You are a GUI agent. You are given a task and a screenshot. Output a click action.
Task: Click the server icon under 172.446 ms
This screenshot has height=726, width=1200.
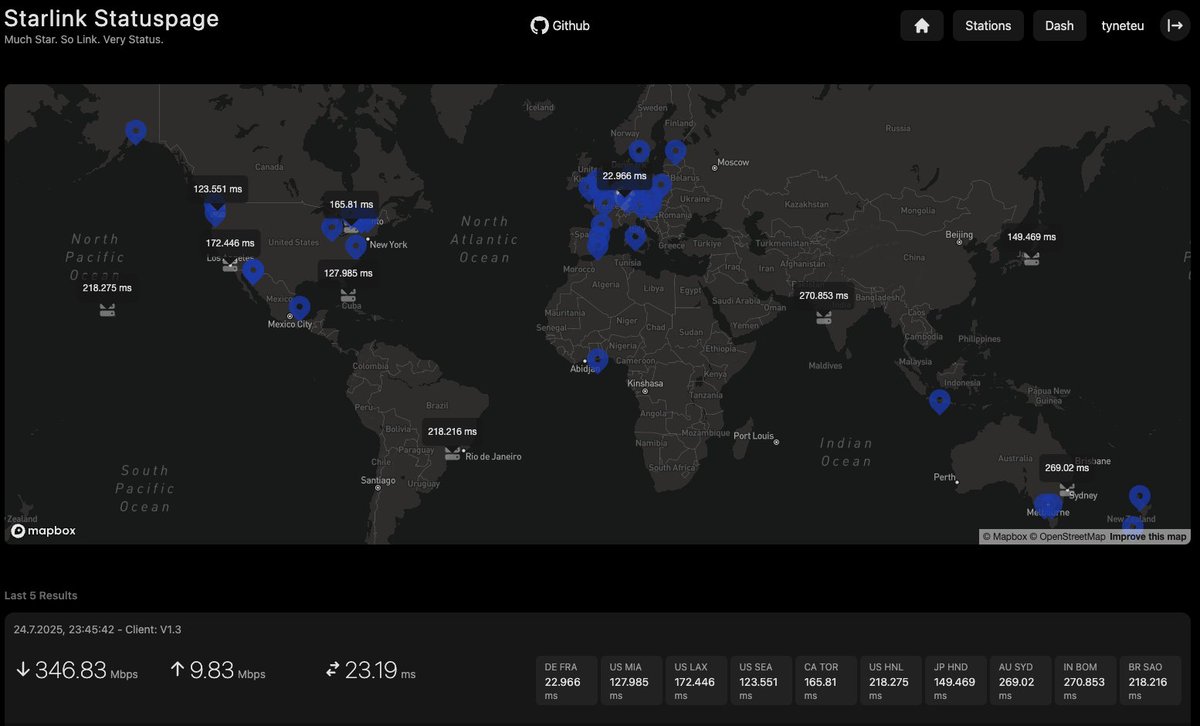230,264
